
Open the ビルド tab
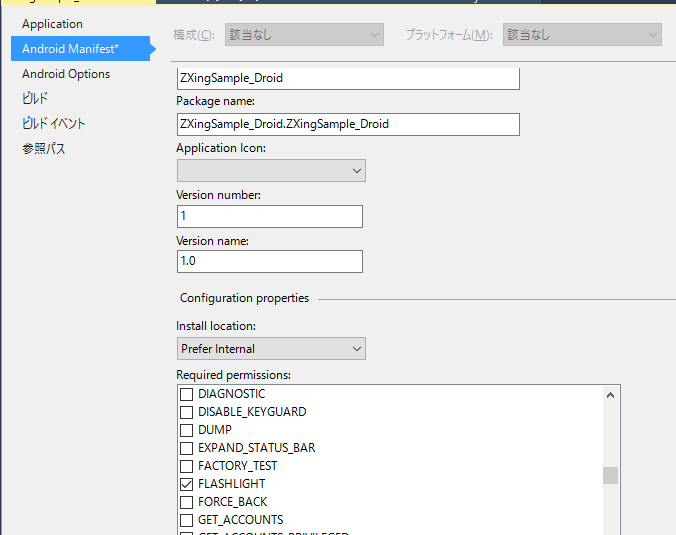coord(34,99)
